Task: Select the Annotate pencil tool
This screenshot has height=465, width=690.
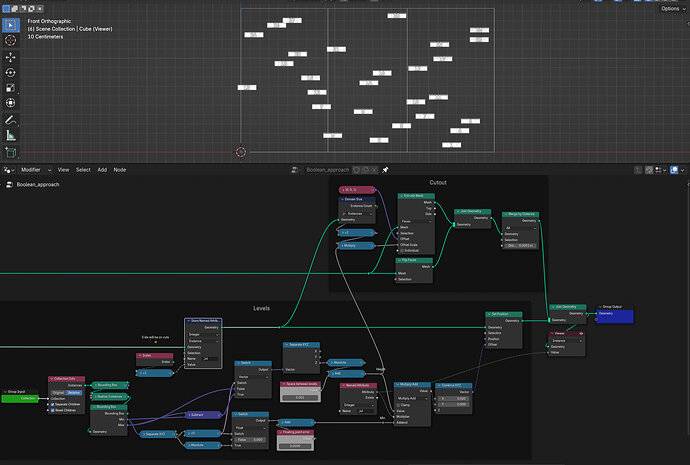Action: tap(11, 120)
